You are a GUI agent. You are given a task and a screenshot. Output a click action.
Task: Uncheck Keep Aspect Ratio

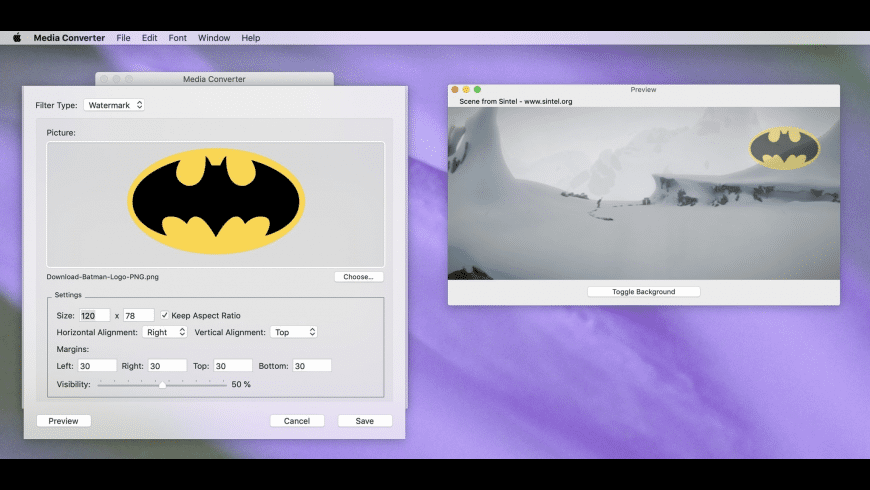coord(165,315)
